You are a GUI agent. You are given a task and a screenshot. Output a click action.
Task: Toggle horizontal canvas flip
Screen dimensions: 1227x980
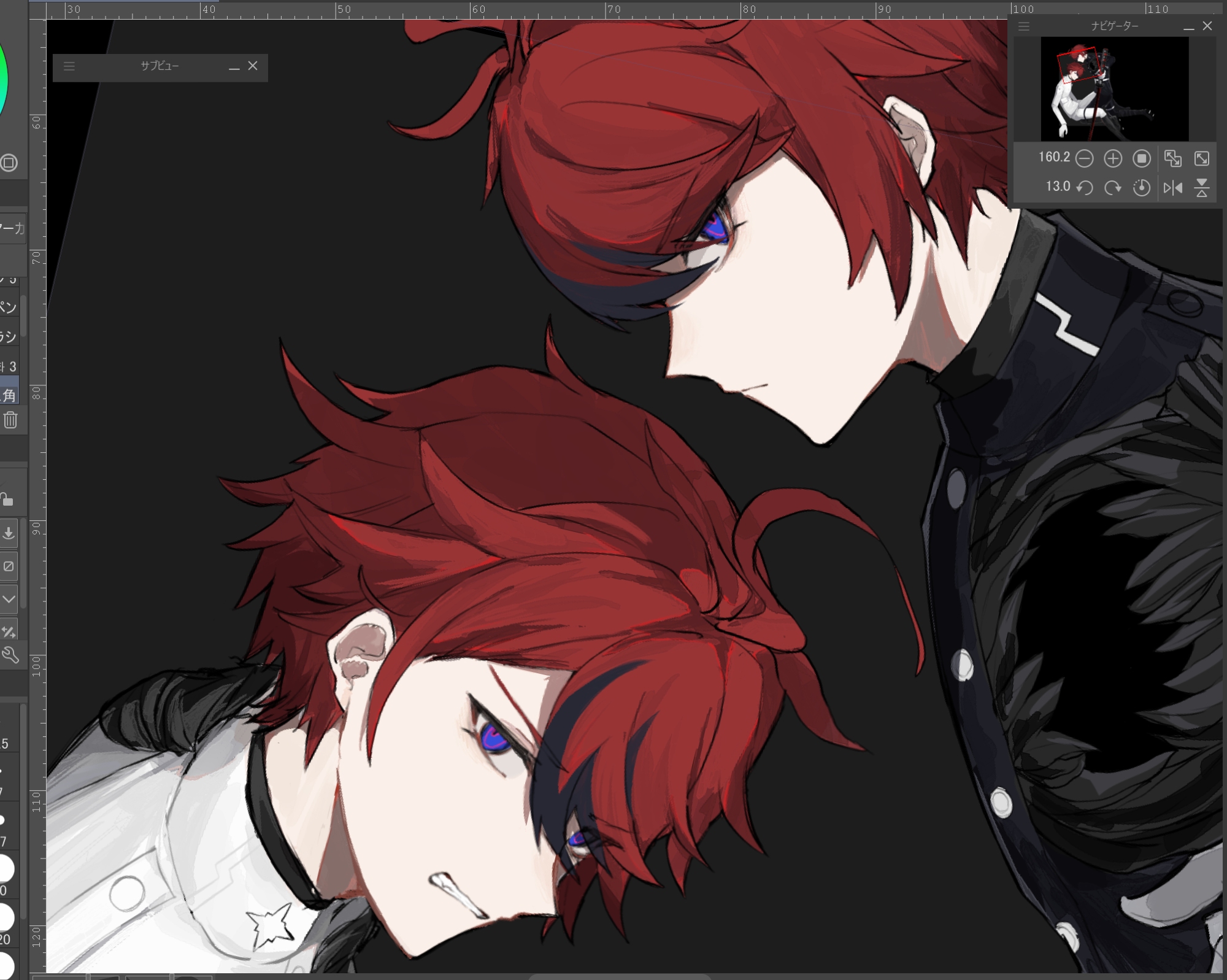click(x=1173, y=188)
